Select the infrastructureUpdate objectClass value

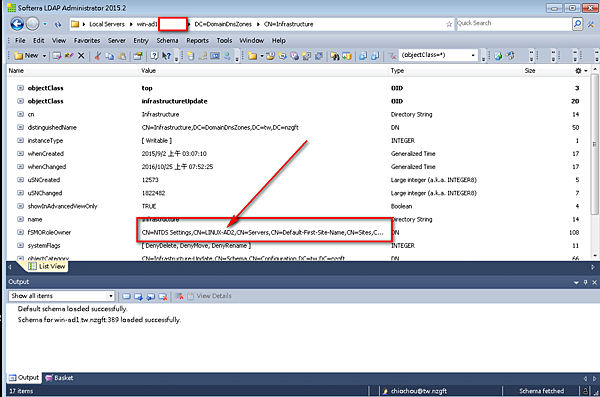(174, 101)
